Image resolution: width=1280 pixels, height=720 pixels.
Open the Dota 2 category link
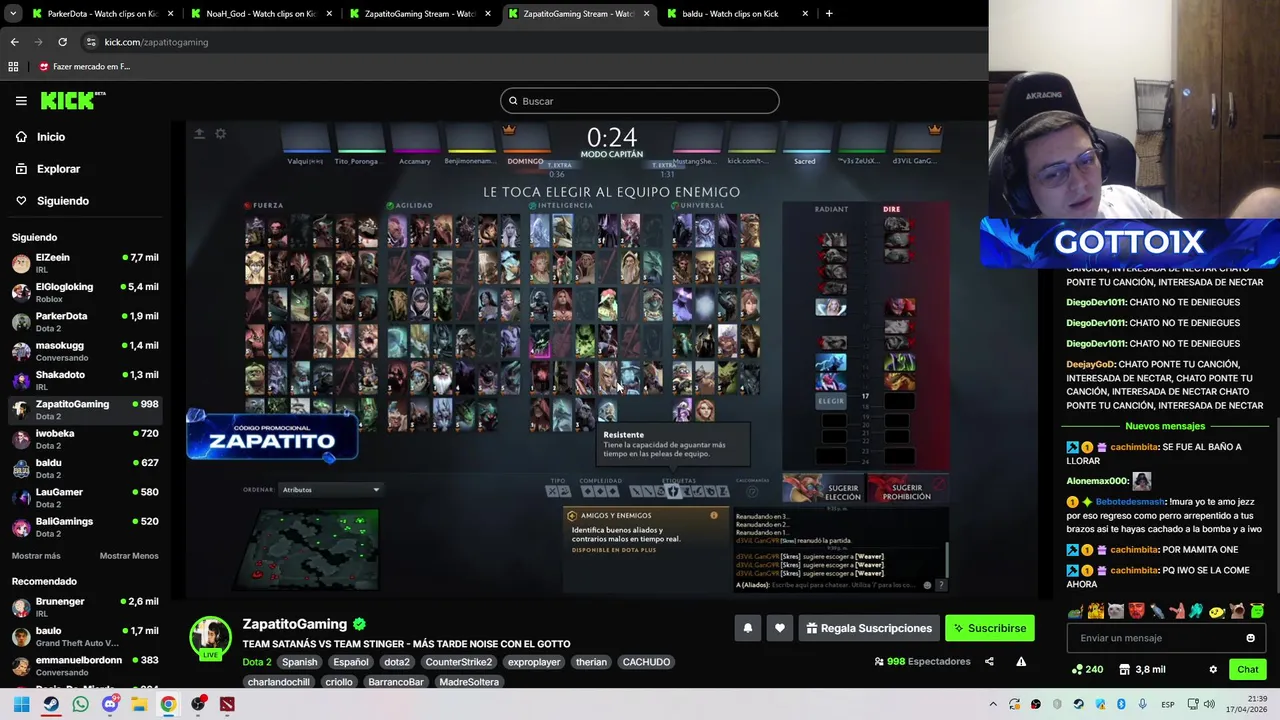256,662
